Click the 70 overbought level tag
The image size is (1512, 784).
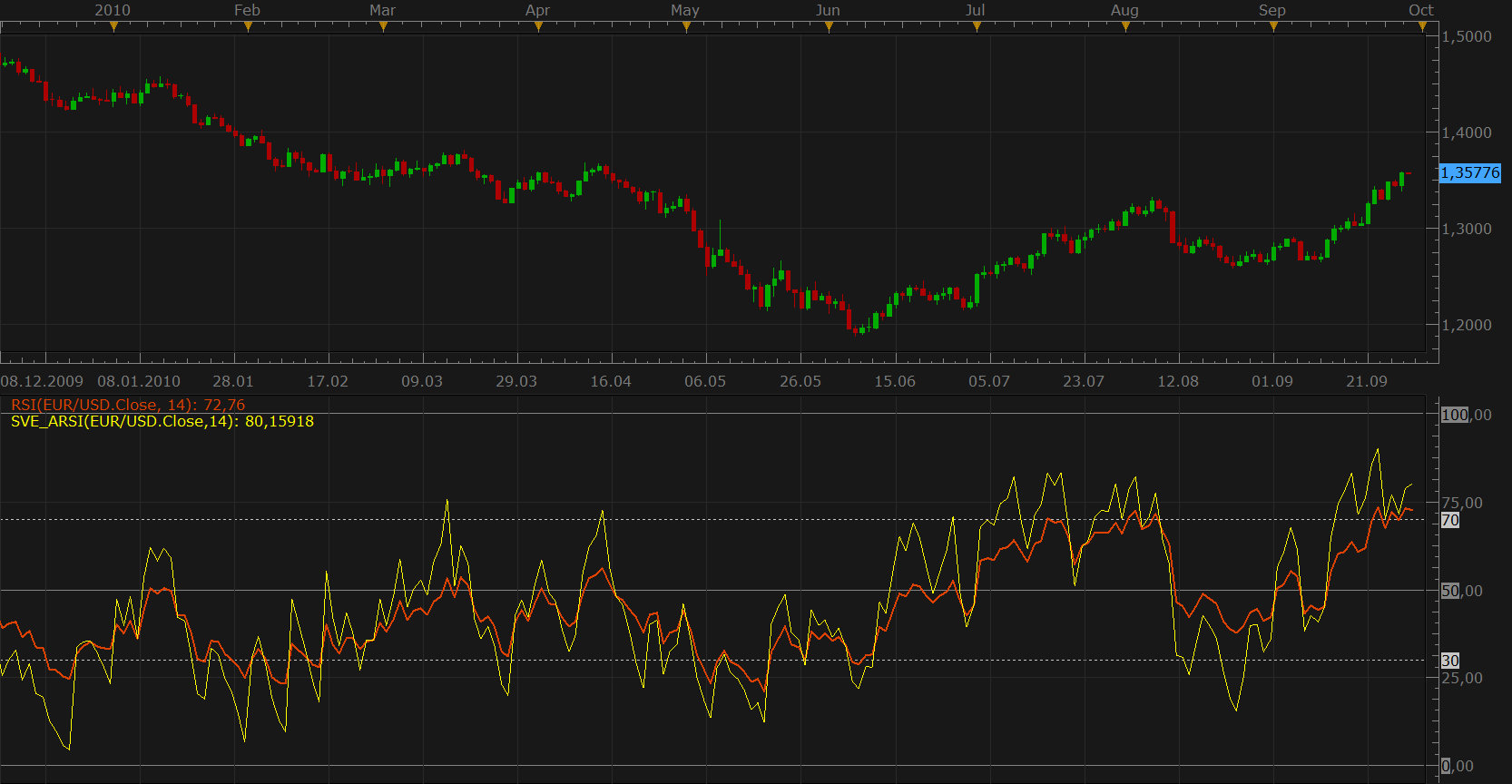tap(1450, 520)
